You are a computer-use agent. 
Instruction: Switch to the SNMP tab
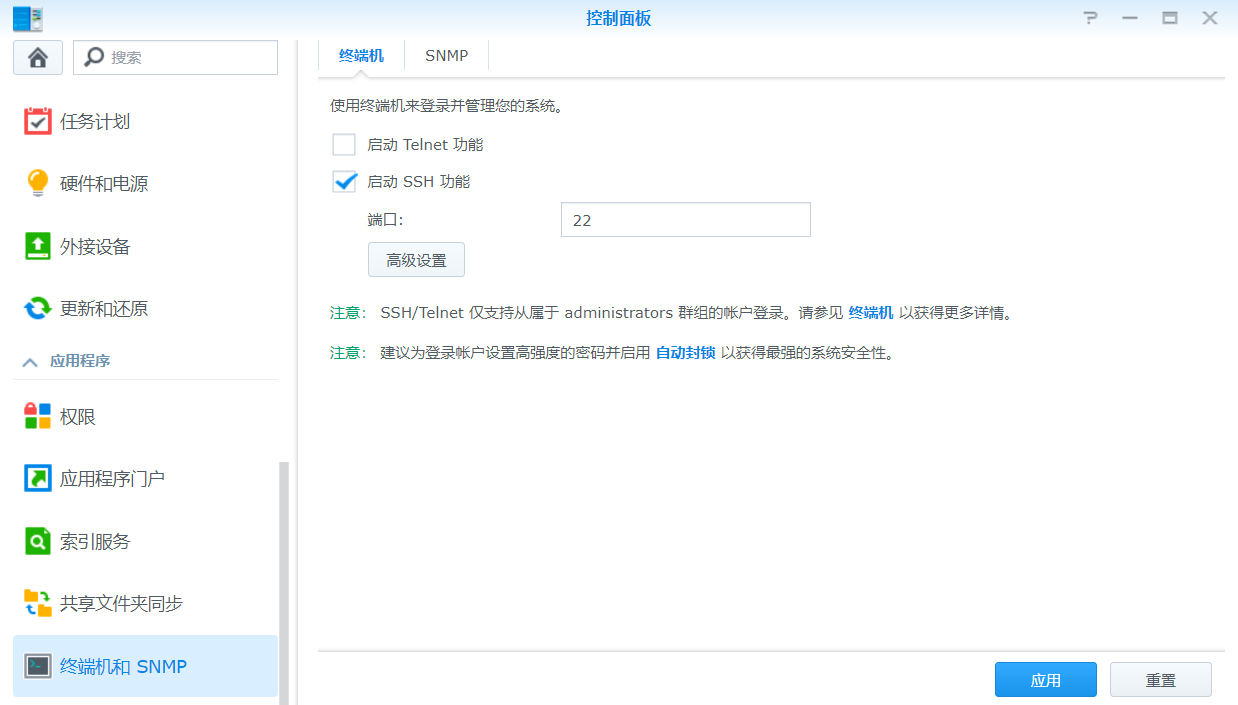[x=446, y=55]
